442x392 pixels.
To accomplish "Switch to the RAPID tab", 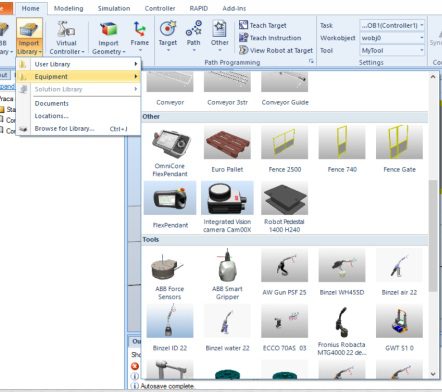I will coord(199,8).
